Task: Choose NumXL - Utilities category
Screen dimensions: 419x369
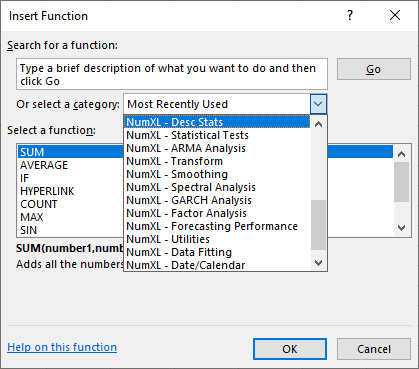Action: click(218, 239)
